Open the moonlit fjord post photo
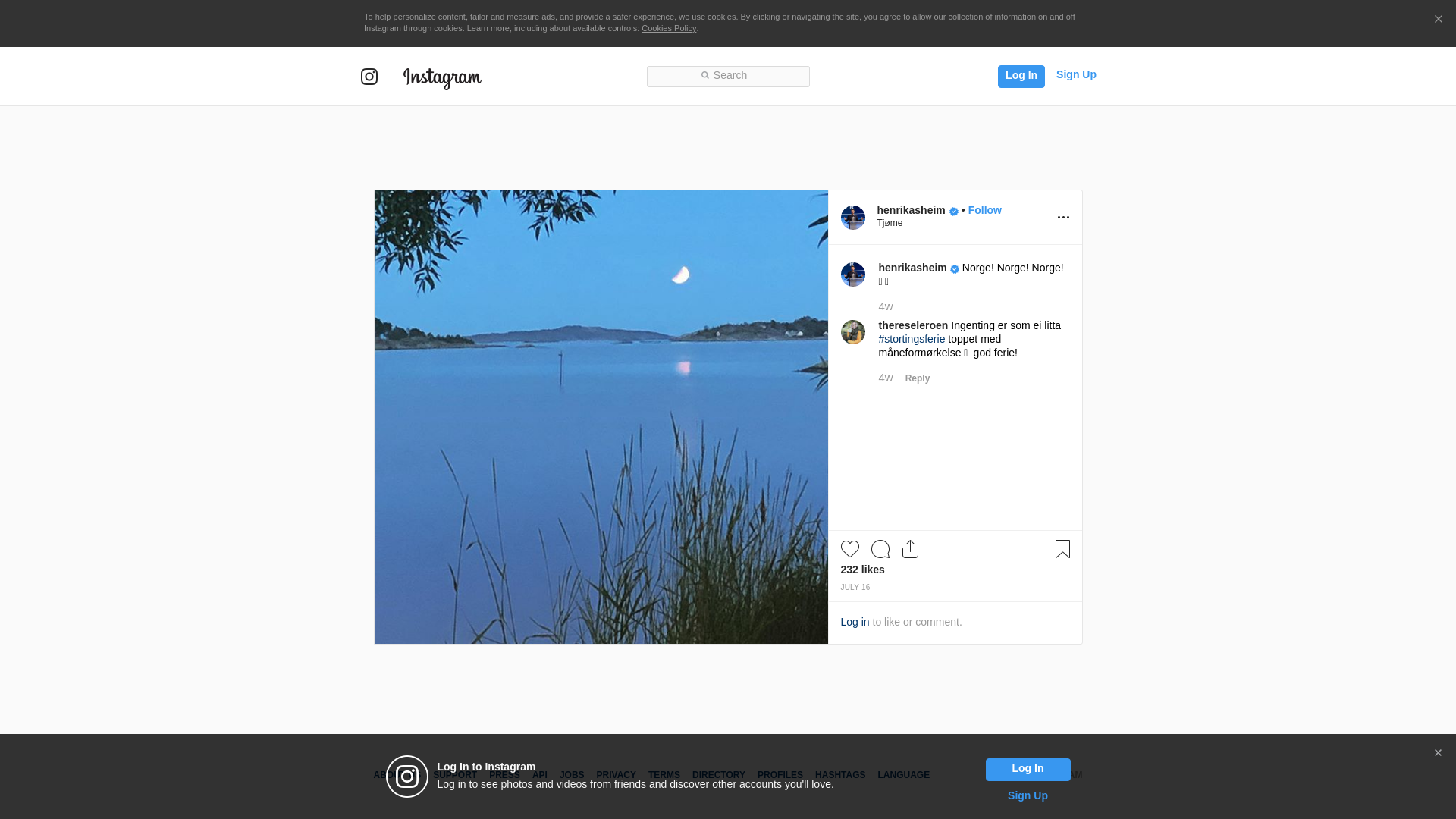The height and width of the screenshot is (819, 1456). point(601,417)
